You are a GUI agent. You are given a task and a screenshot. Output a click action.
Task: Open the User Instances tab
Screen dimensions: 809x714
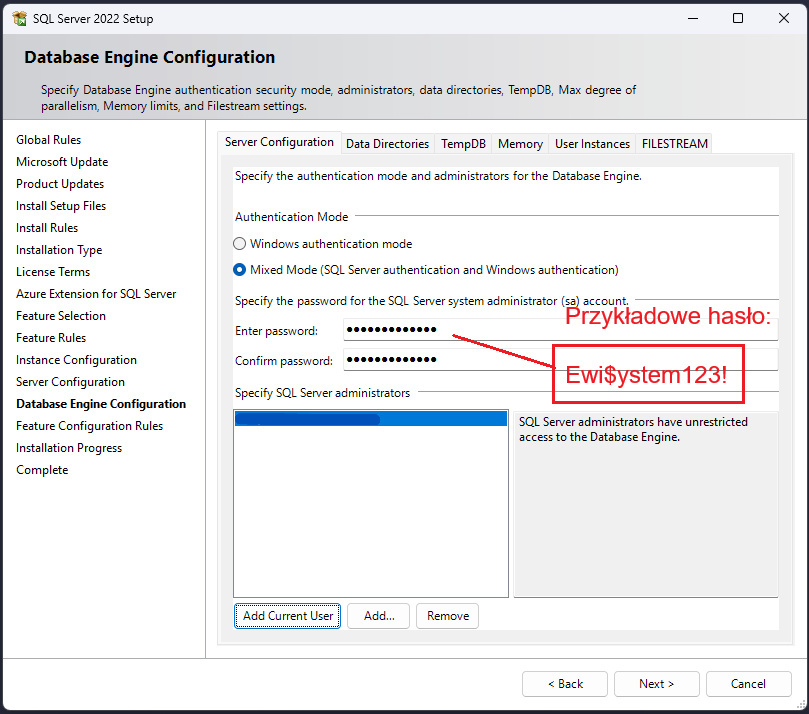[x=592, y=144]
